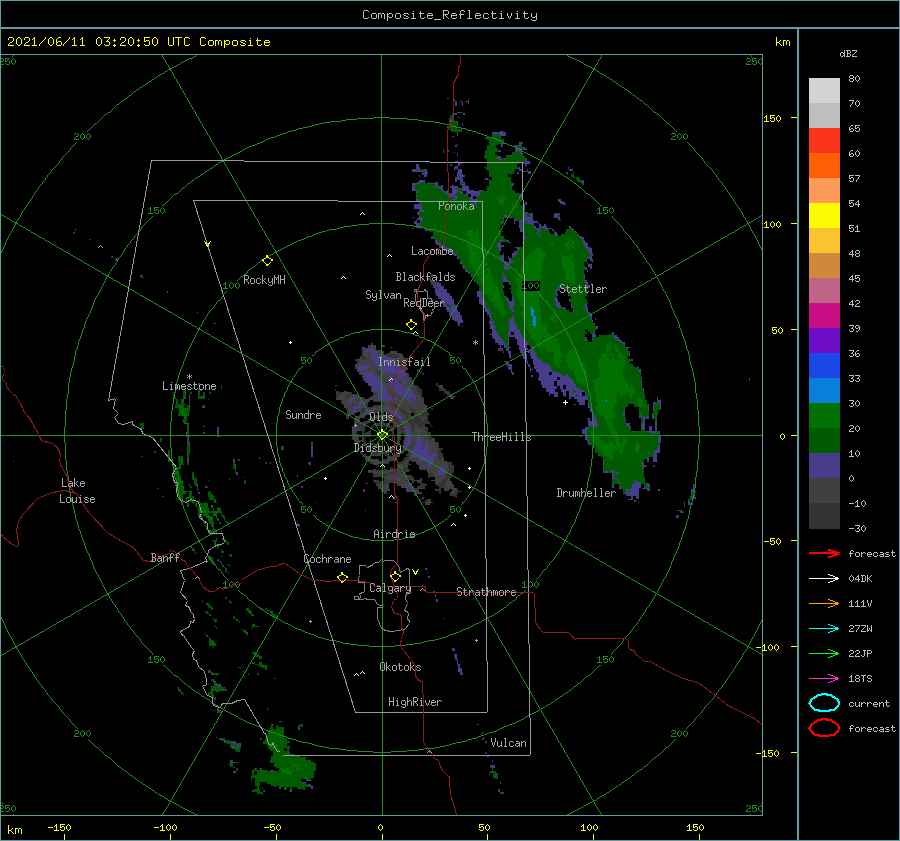Image resolution: width=900 pixels, height=841 pixels.
Task: Click the Lacombe label
Action: click(x=432, y=251)
